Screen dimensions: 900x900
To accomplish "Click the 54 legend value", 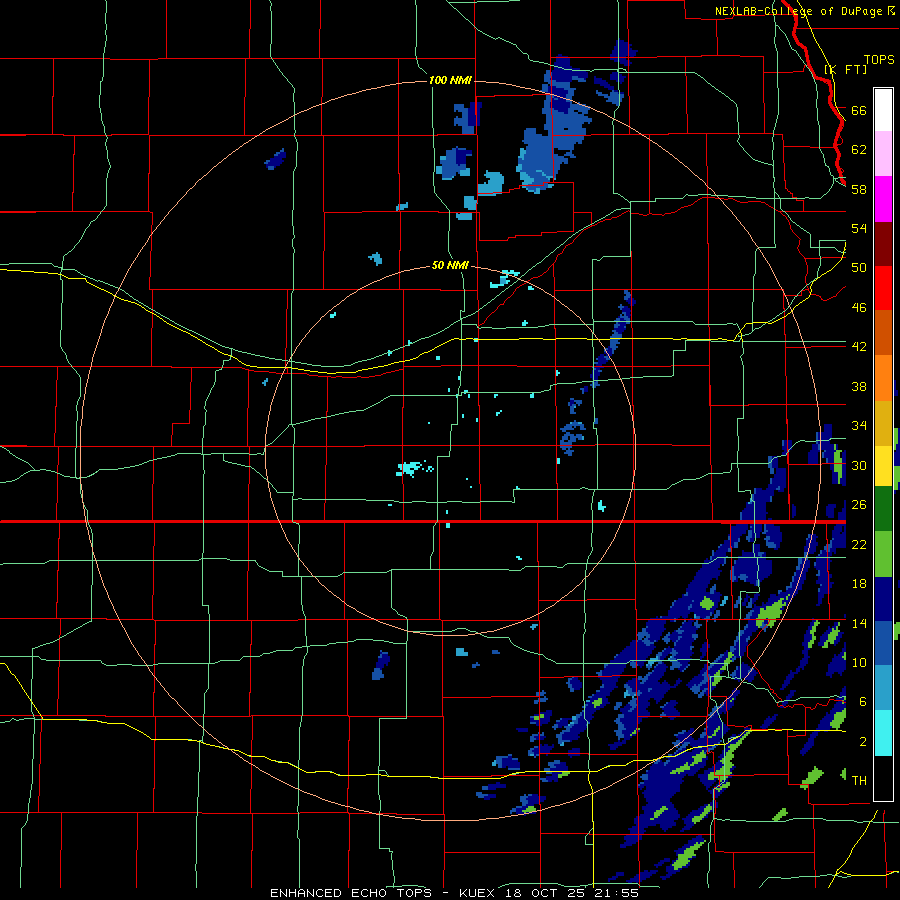I will coord(859,228).
